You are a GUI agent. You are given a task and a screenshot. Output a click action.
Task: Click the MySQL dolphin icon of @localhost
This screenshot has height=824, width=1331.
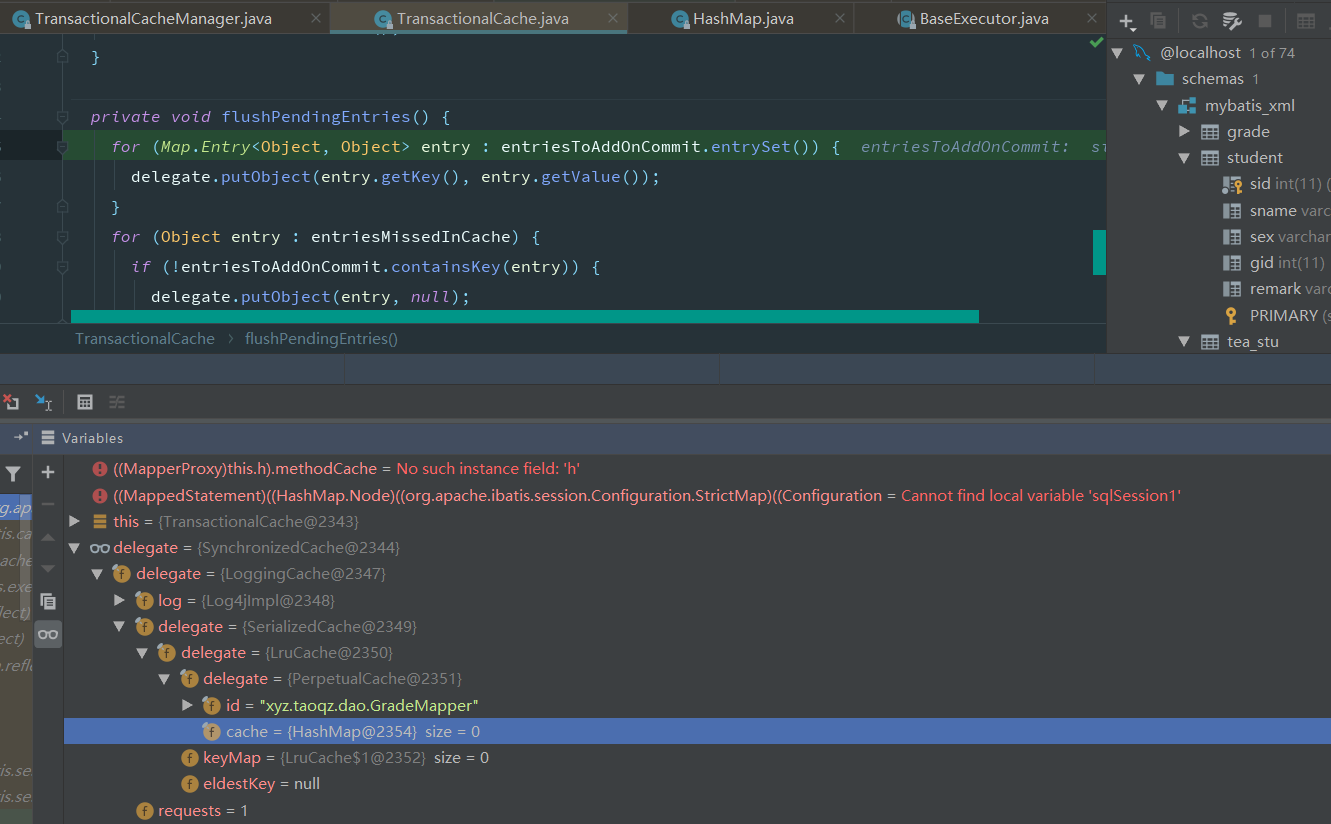click(x=1142, y=53)
